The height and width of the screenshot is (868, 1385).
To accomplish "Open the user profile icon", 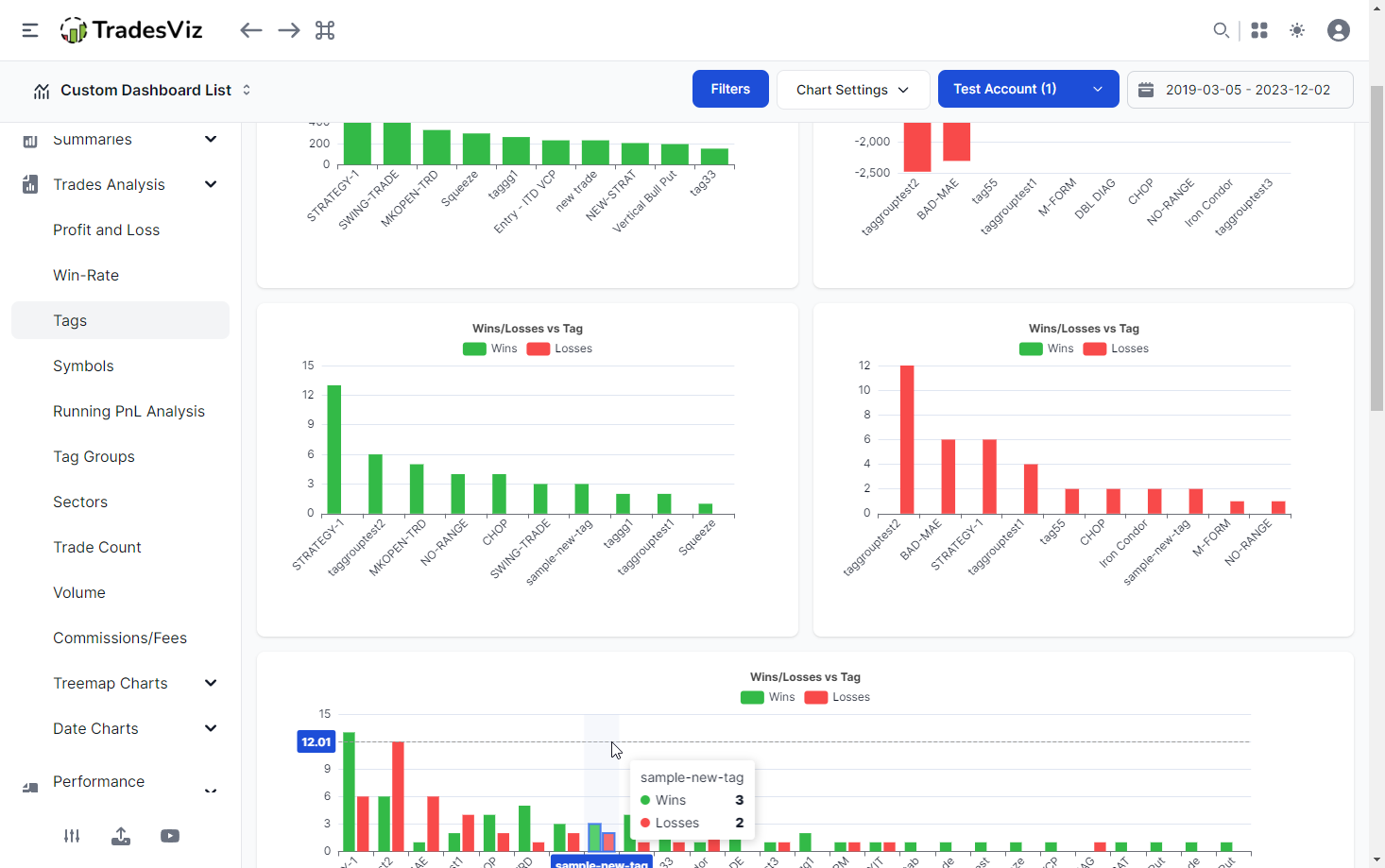I will tap(1338, 30).
